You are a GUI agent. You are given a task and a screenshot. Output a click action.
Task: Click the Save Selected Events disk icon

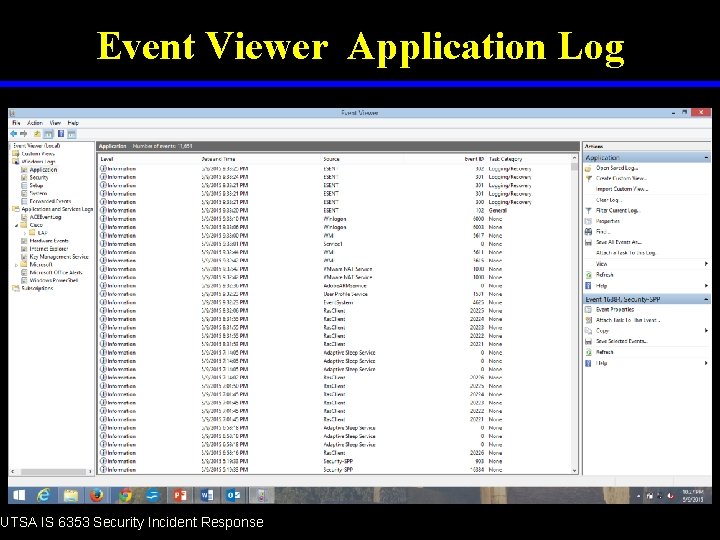tap(588, 342)
